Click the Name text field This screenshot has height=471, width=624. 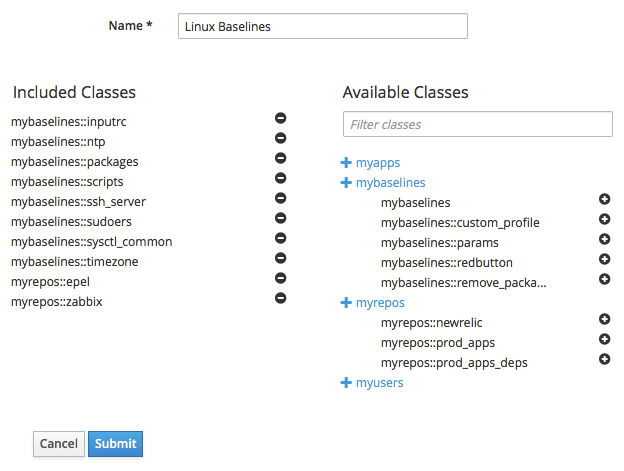[322, 26]
